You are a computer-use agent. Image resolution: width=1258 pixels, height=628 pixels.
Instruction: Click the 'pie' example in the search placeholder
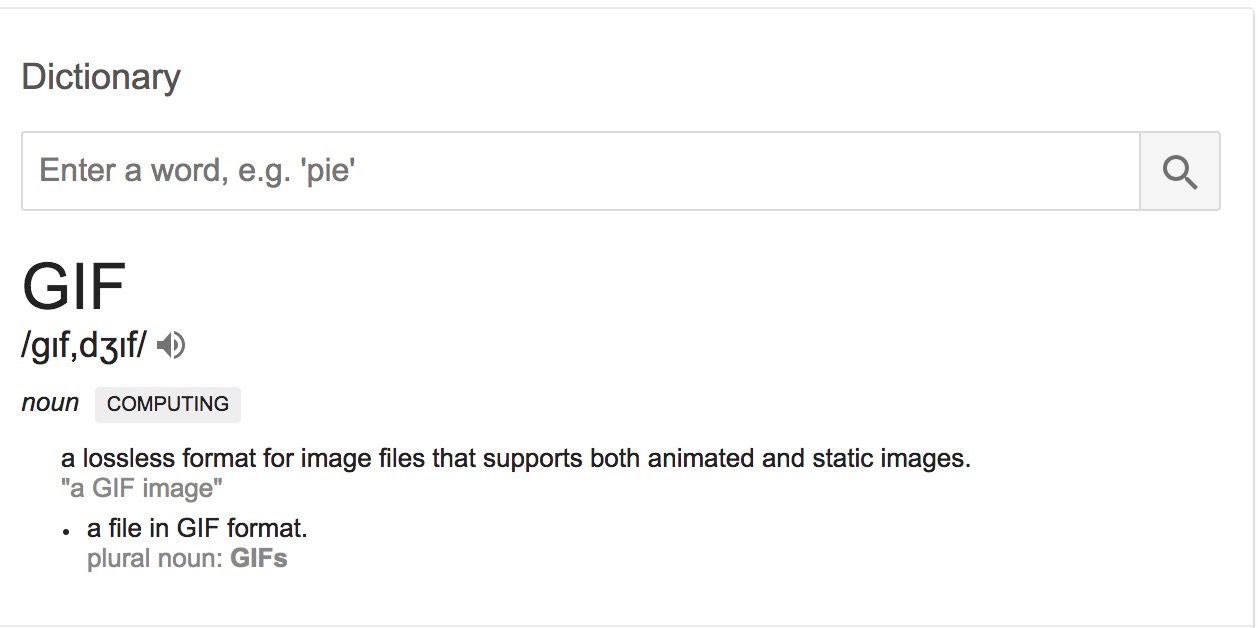point(330,171)
